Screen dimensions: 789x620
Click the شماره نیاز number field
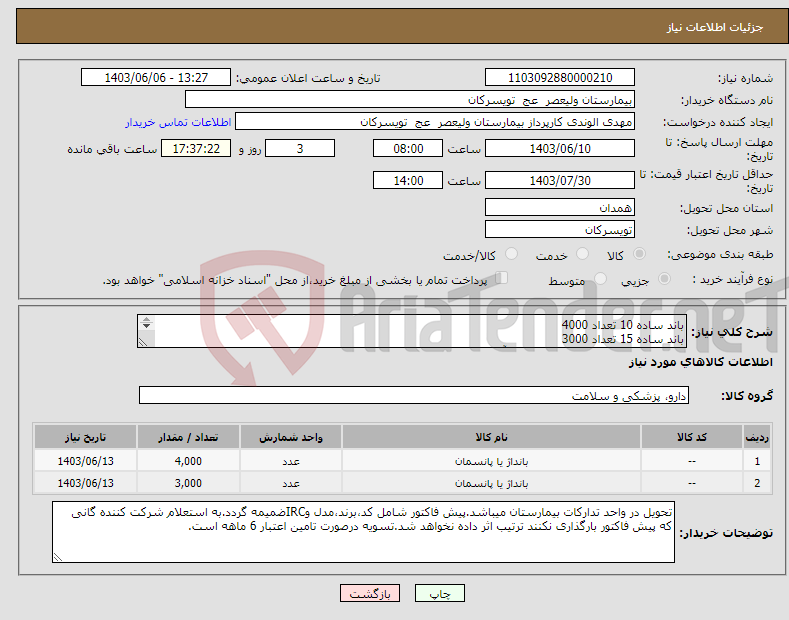click(560, 78)
